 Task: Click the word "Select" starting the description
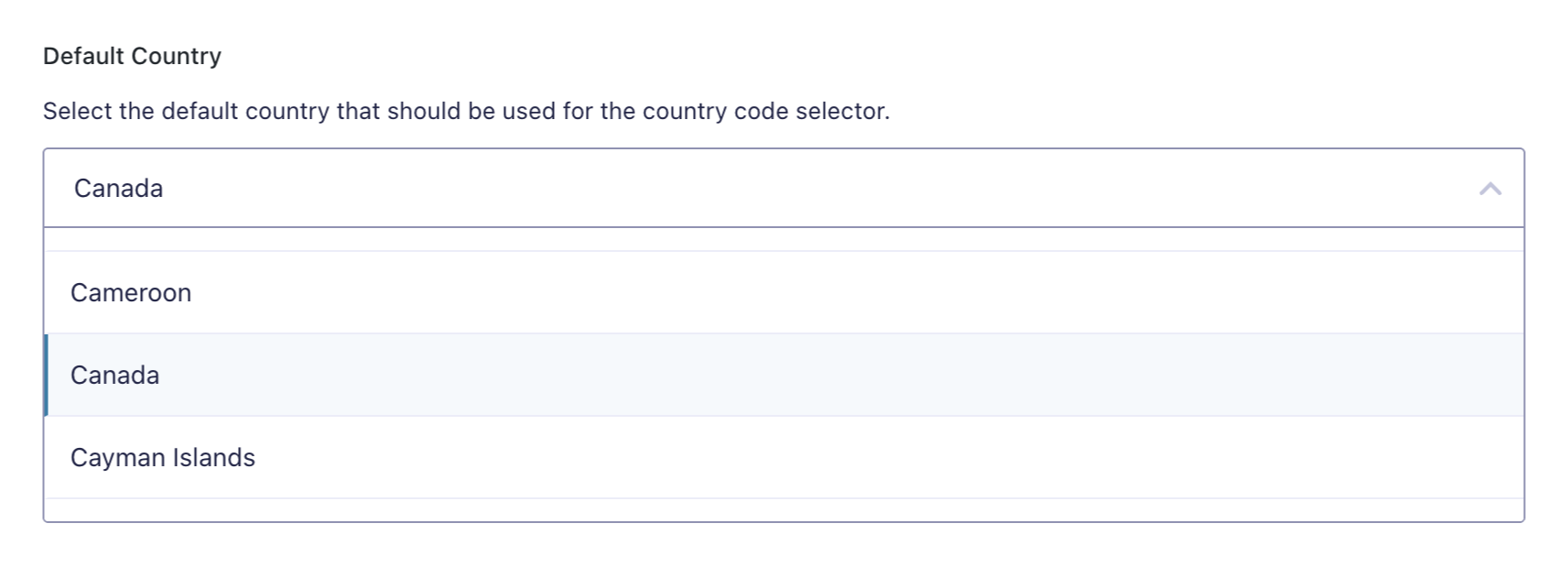(x=77, y=112)
